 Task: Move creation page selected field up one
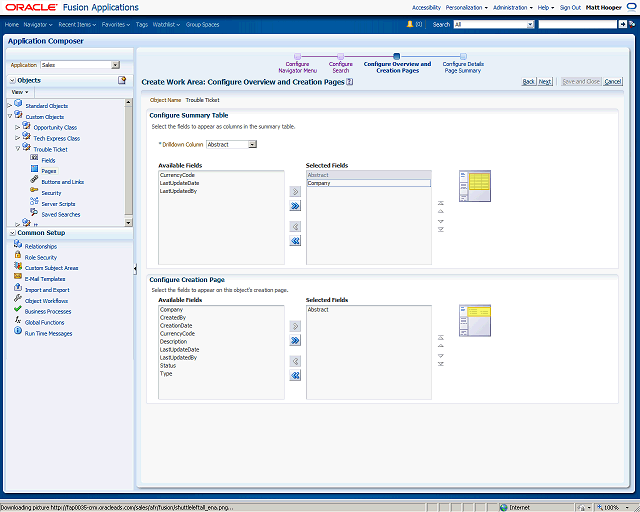tap(441, 346)
